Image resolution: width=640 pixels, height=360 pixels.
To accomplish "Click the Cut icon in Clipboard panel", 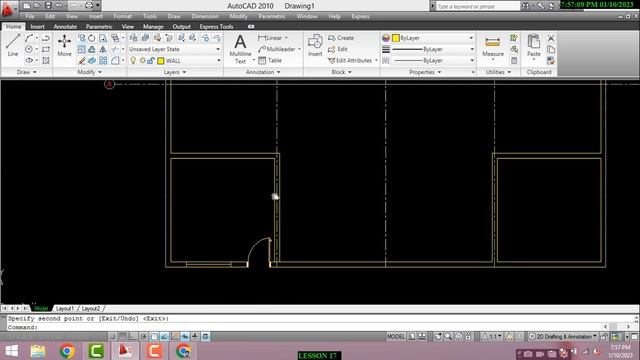I will (551, 38).
